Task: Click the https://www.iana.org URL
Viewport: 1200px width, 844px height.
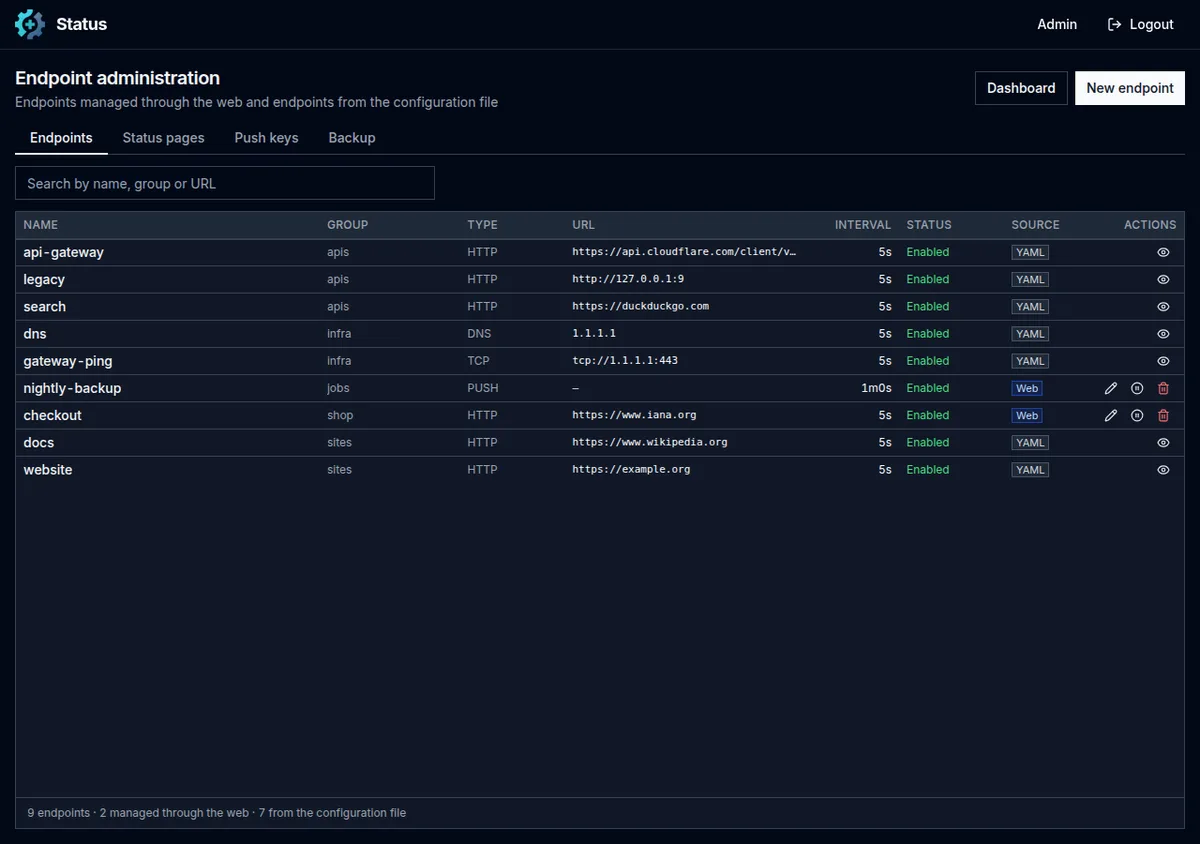Action: 634,415
